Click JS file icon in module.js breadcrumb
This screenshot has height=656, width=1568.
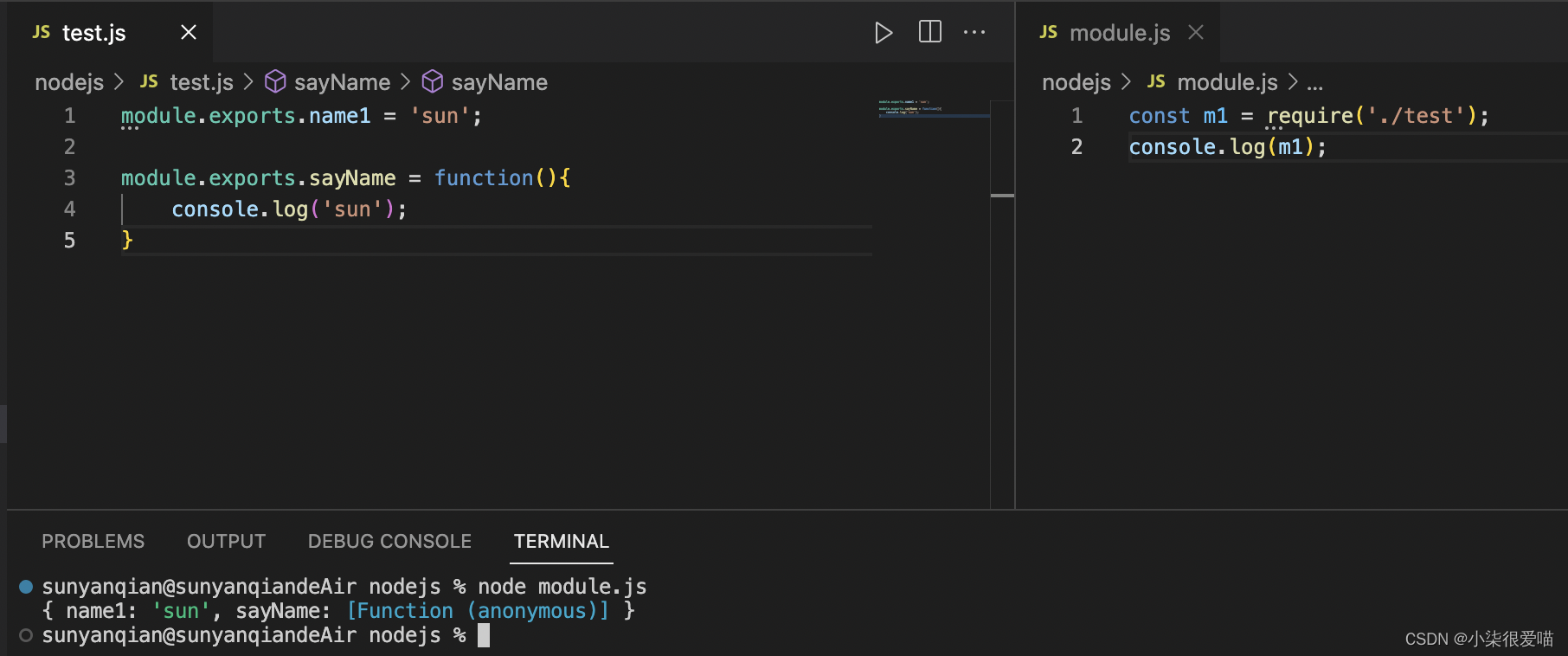pyautogui.click(x=1156, y=82)
